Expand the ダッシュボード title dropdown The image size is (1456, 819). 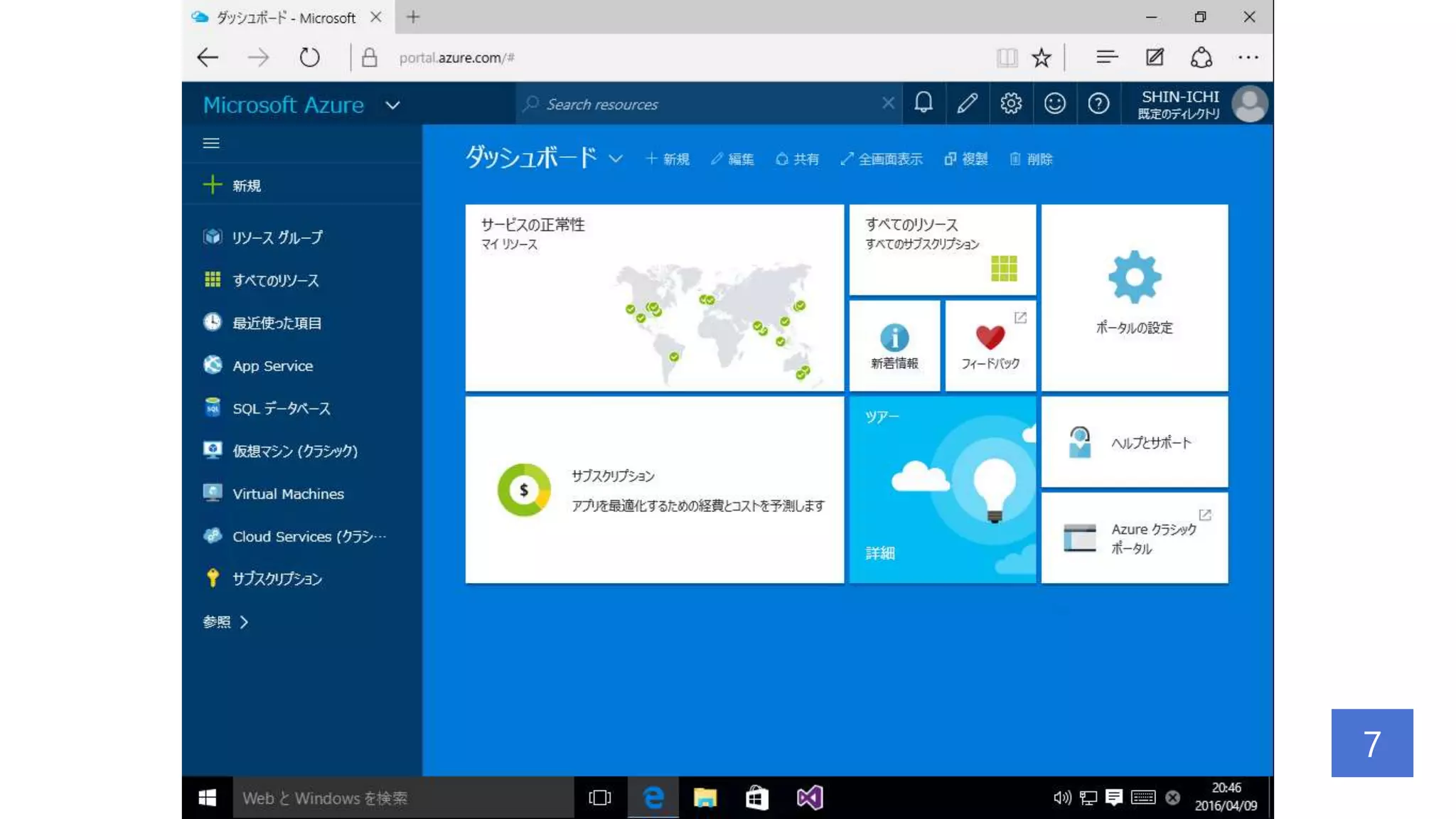pyautogui.click(x=616, y=159)
